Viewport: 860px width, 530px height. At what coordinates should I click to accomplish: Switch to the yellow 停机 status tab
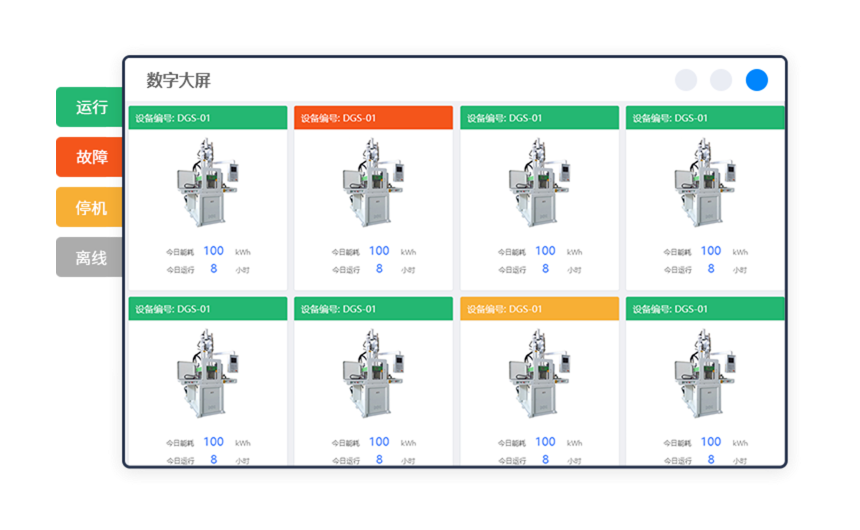click(x=90, y=207)
